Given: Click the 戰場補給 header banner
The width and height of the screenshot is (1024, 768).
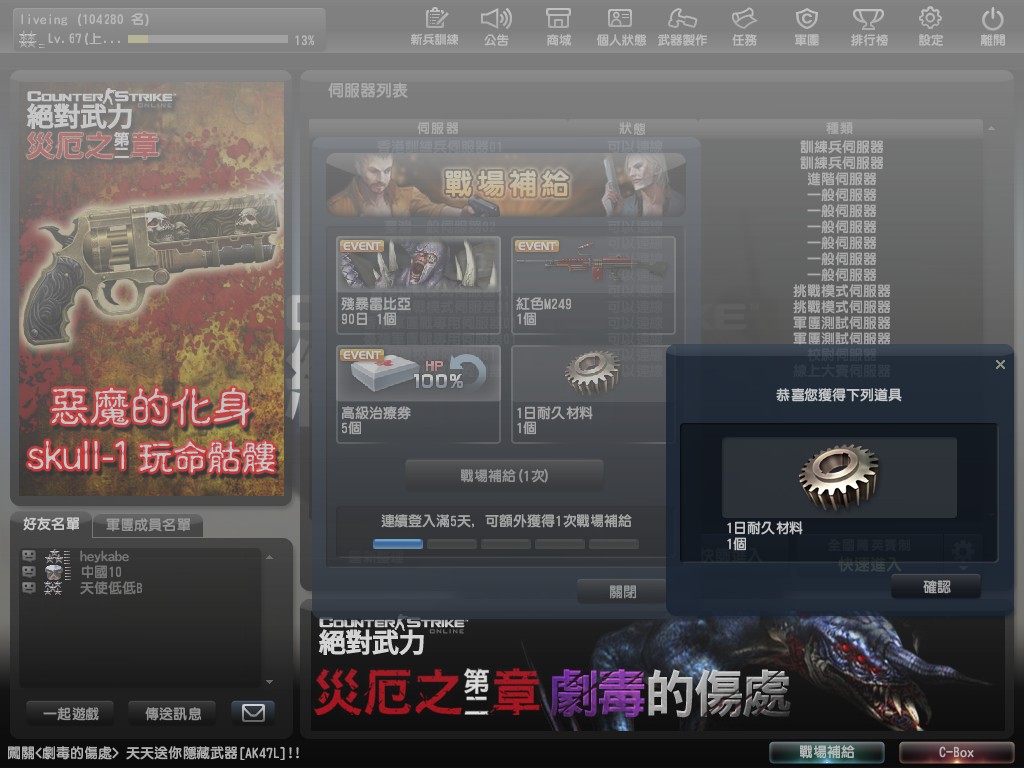Looking at the screenshot, I should point(505,184).
